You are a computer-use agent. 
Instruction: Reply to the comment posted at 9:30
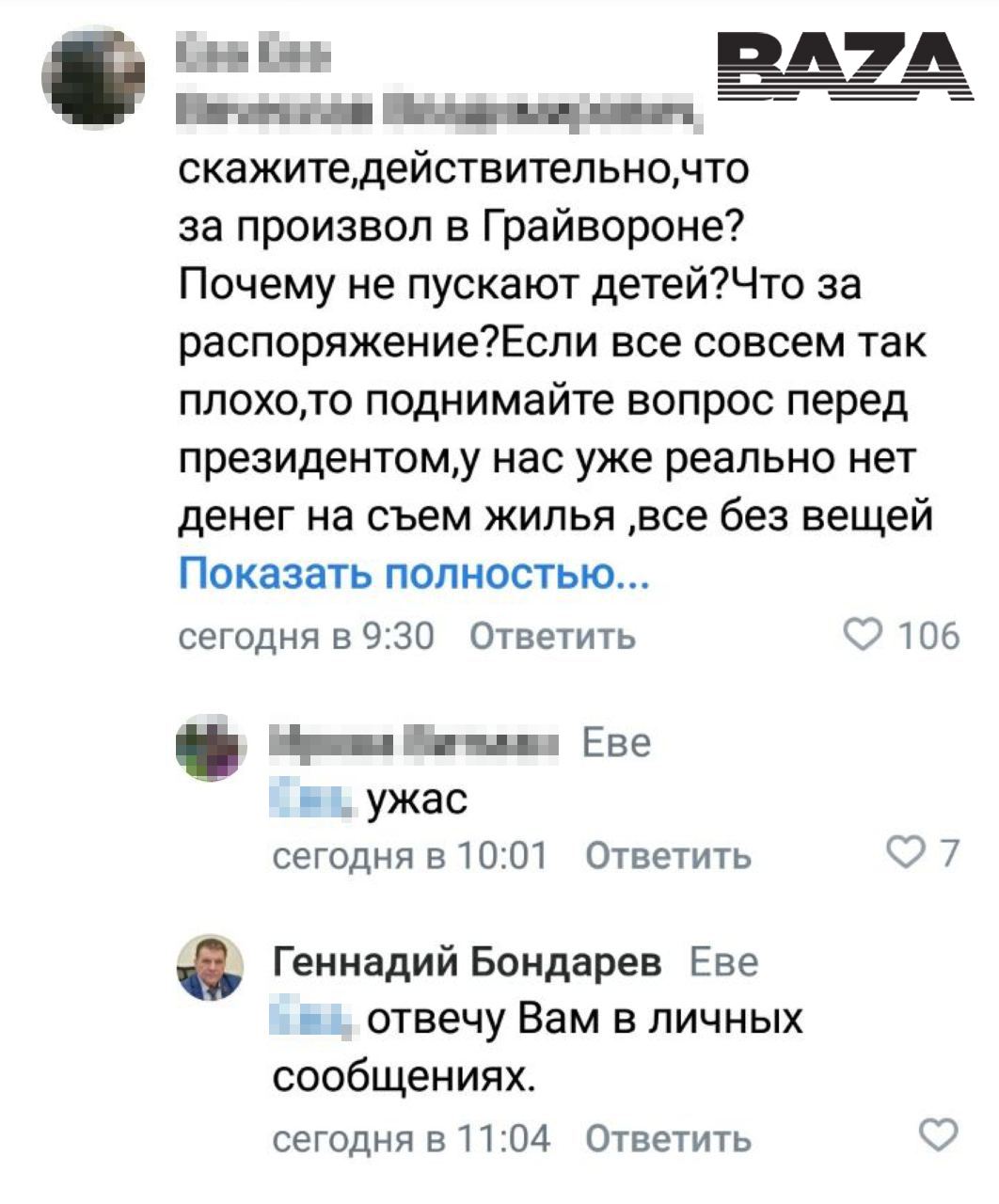click(x=552, y=638)
